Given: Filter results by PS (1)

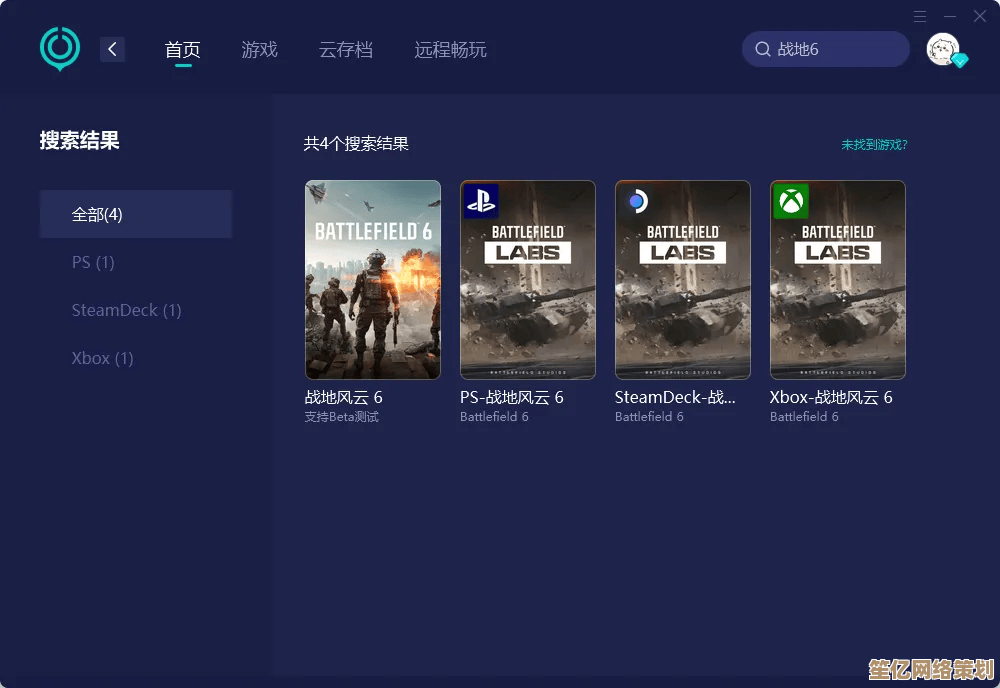Looking at the screenshot, I should click(93, 262).
